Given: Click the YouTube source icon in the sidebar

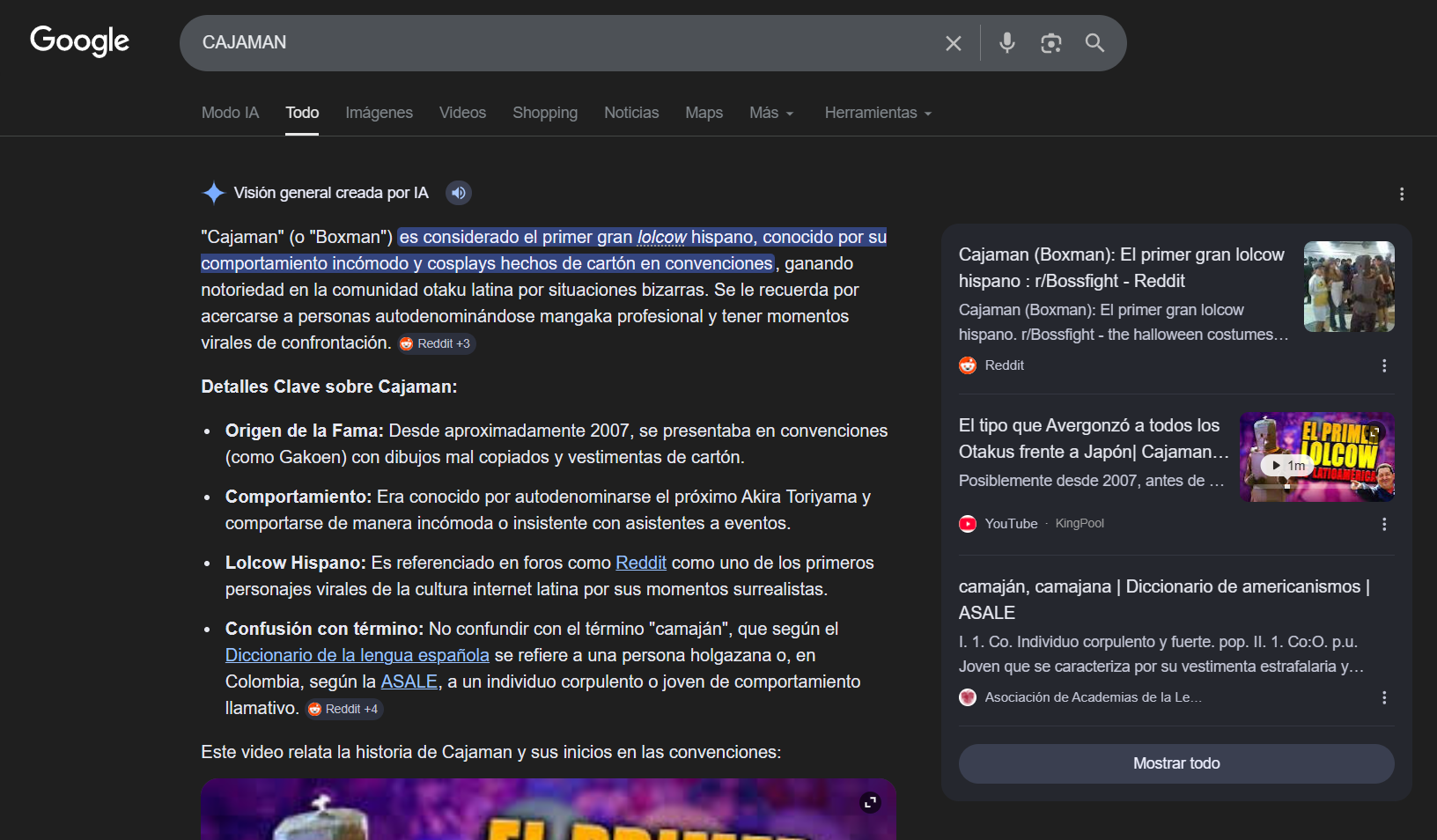Looking at the screenshot, I should [x=968, y=524].
